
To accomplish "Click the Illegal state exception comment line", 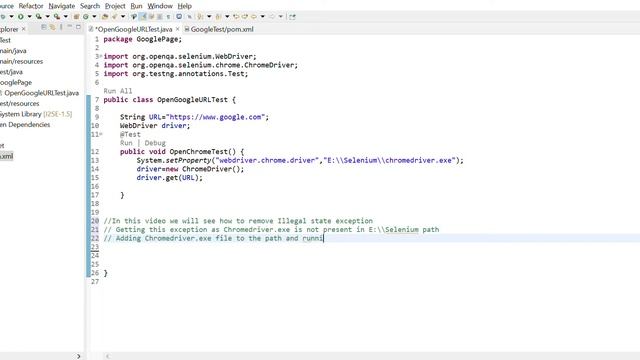I will (238, 221).
